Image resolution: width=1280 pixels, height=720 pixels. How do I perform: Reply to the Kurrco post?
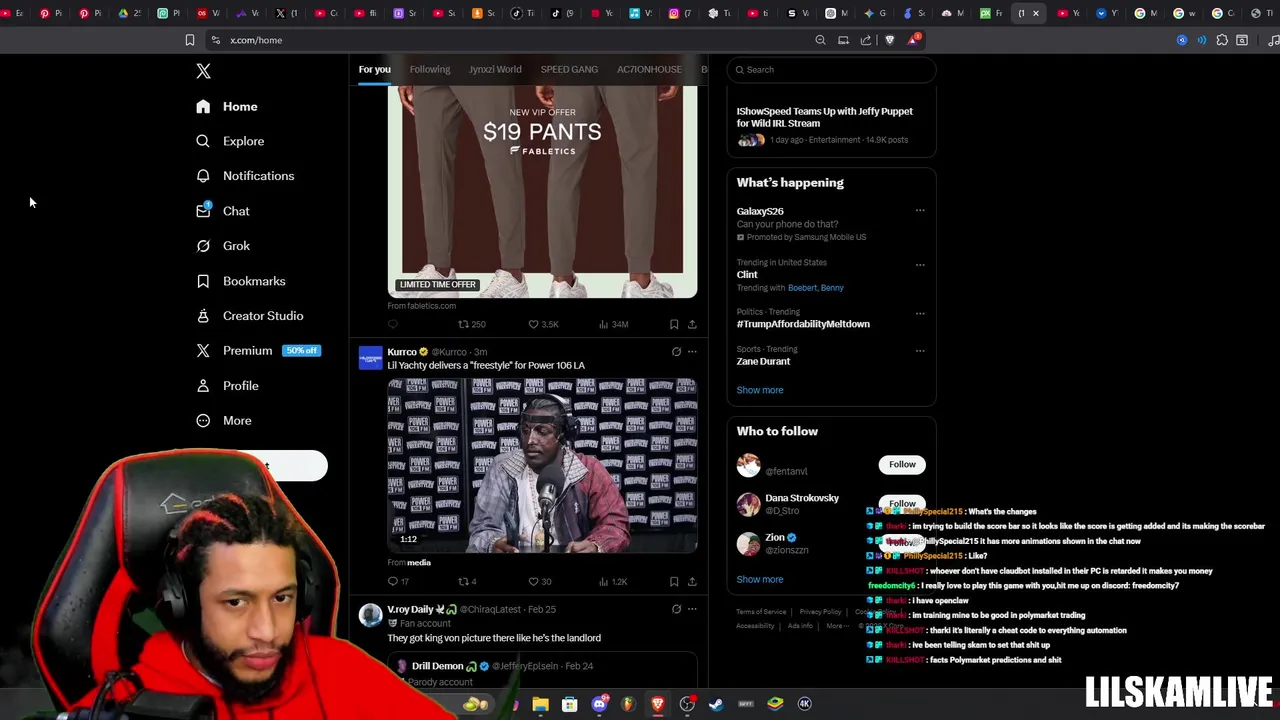point(398,581)
